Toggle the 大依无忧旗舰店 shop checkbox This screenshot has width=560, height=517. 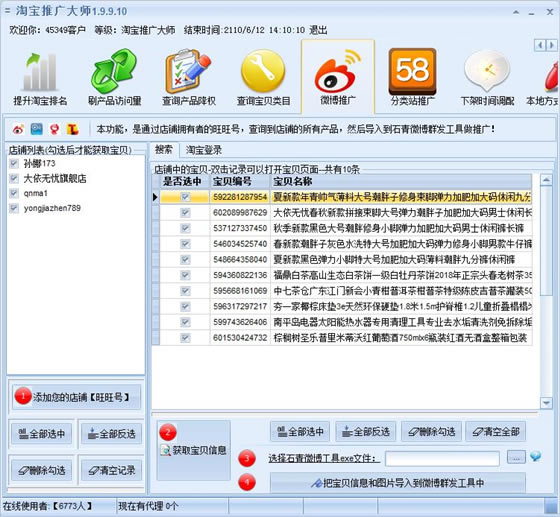[x=14, y=178]
